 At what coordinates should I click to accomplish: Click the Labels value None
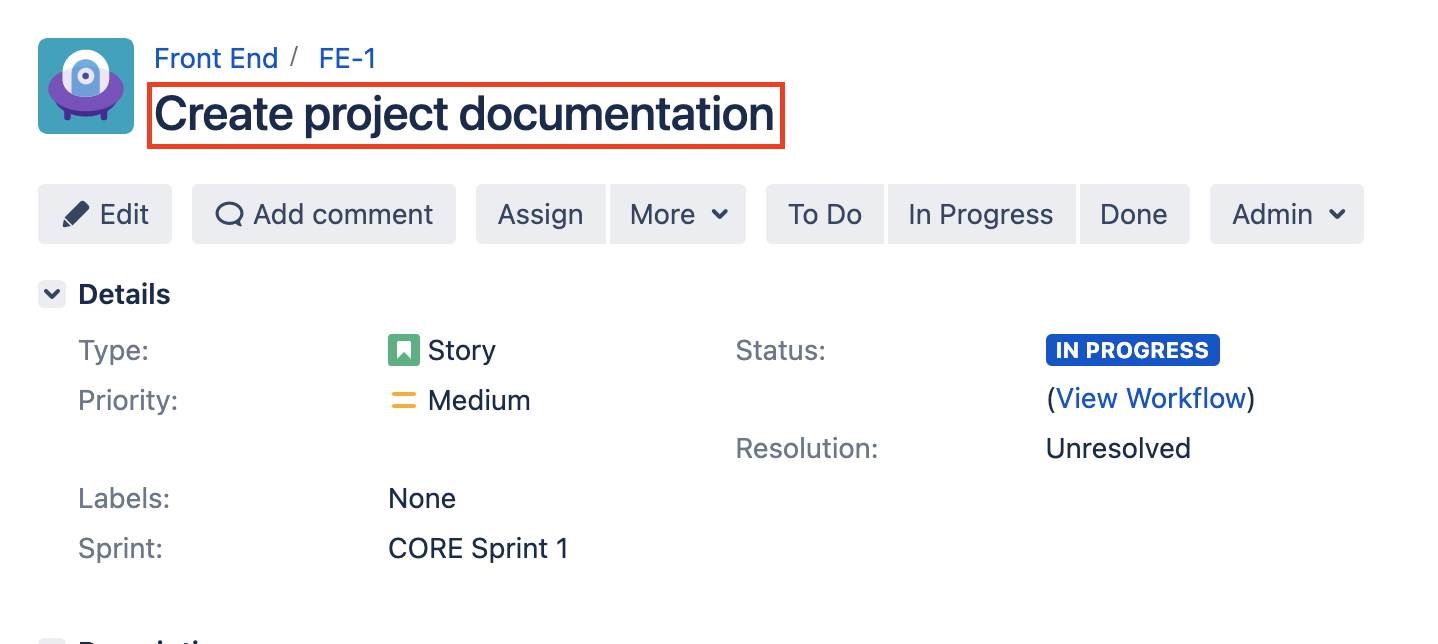coord(422,499)
